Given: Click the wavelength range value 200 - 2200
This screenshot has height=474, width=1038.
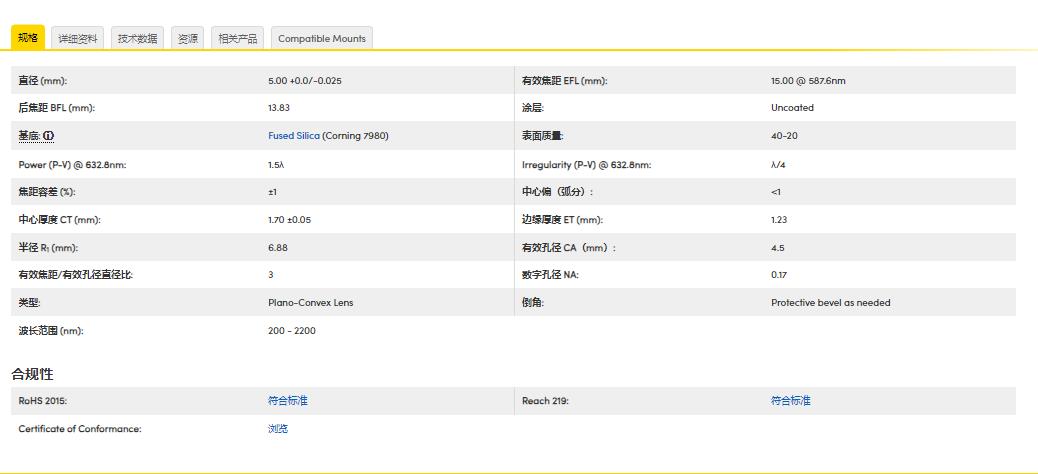Looking at the screenshot, I should tap(292, 331).
